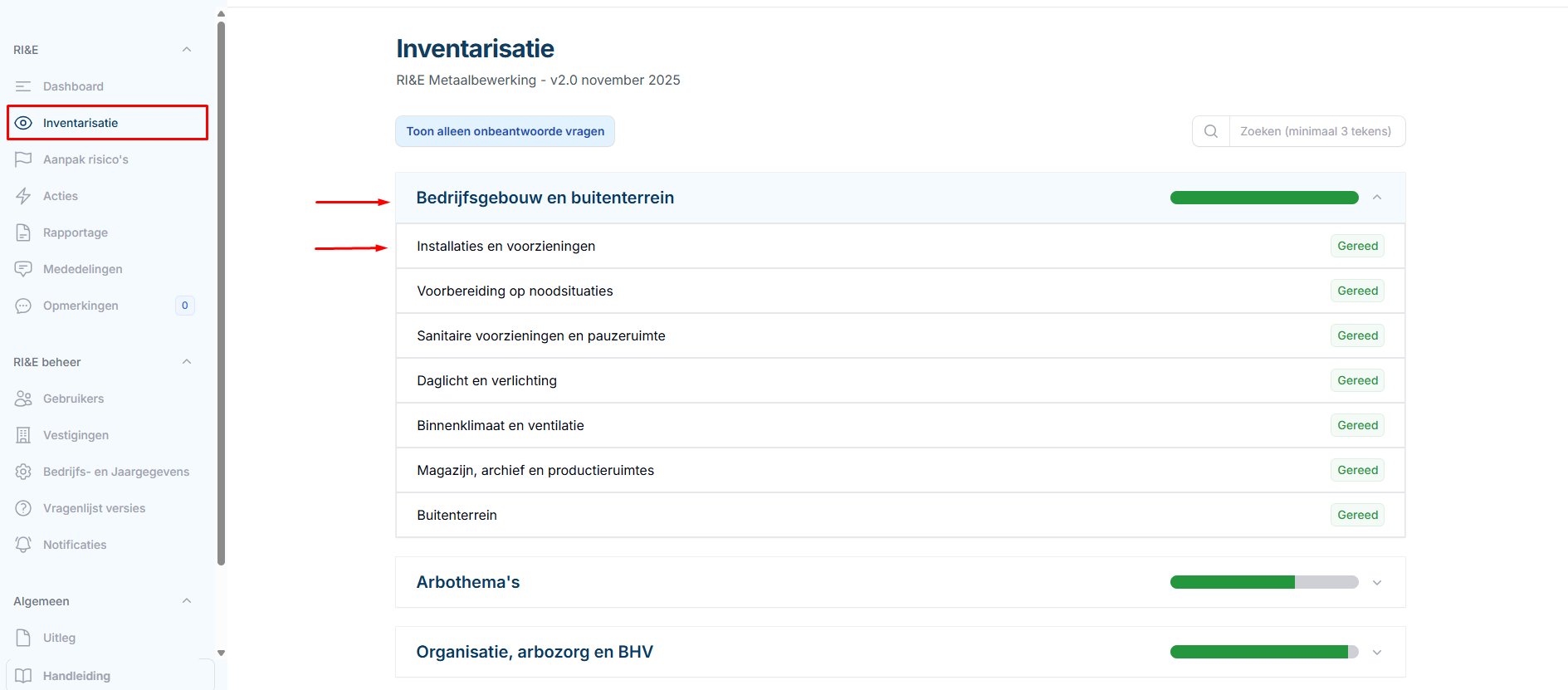The width and height of the screenshot is (1568, 690).
Task: Click the Vestigingen building icon
Action: [x=23, y=435]
